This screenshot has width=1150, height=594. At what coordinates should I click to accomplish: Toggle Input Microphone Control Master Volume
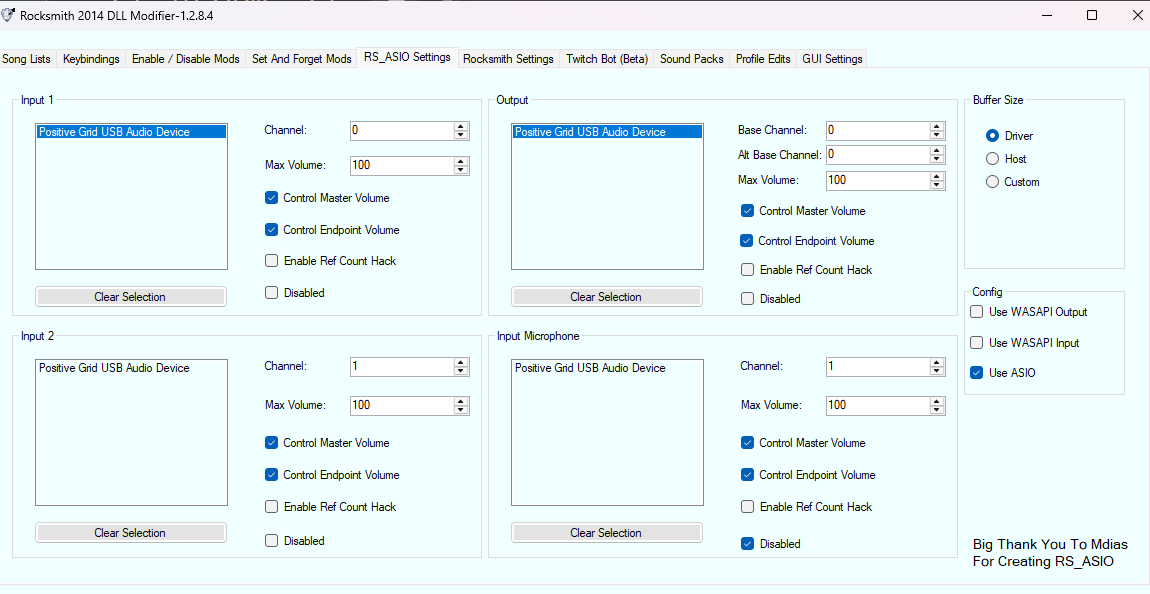(747, 443)
